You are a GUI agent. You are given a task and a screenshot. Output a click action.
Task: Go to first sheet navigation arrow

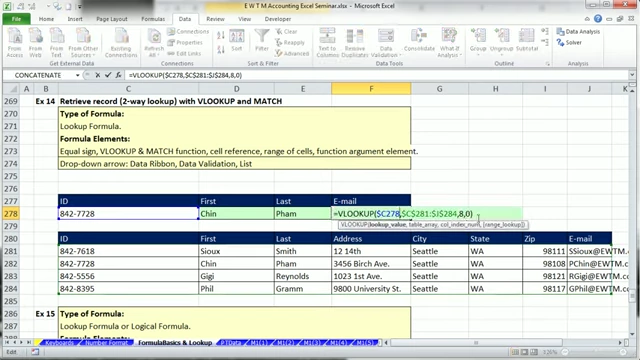(x=7, y=342)
